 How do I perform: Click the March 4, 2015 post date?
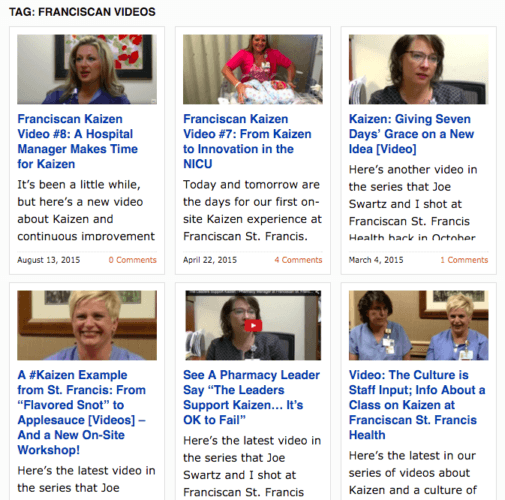pyautogui.click(x=376, y=260)
